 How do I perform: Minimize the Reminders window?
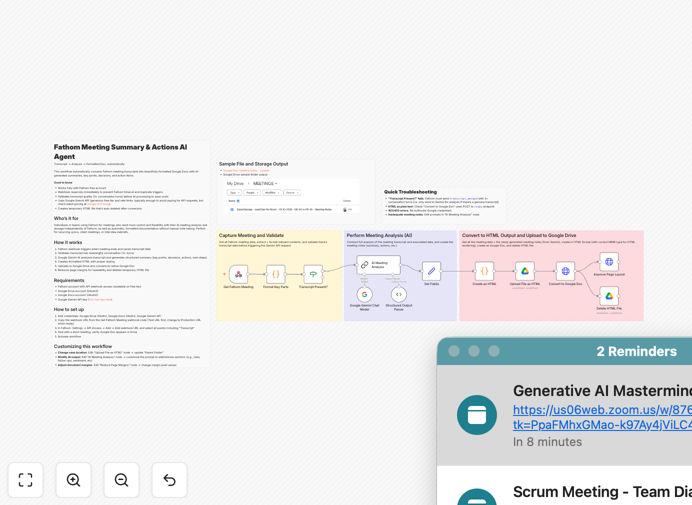(474, 351)
